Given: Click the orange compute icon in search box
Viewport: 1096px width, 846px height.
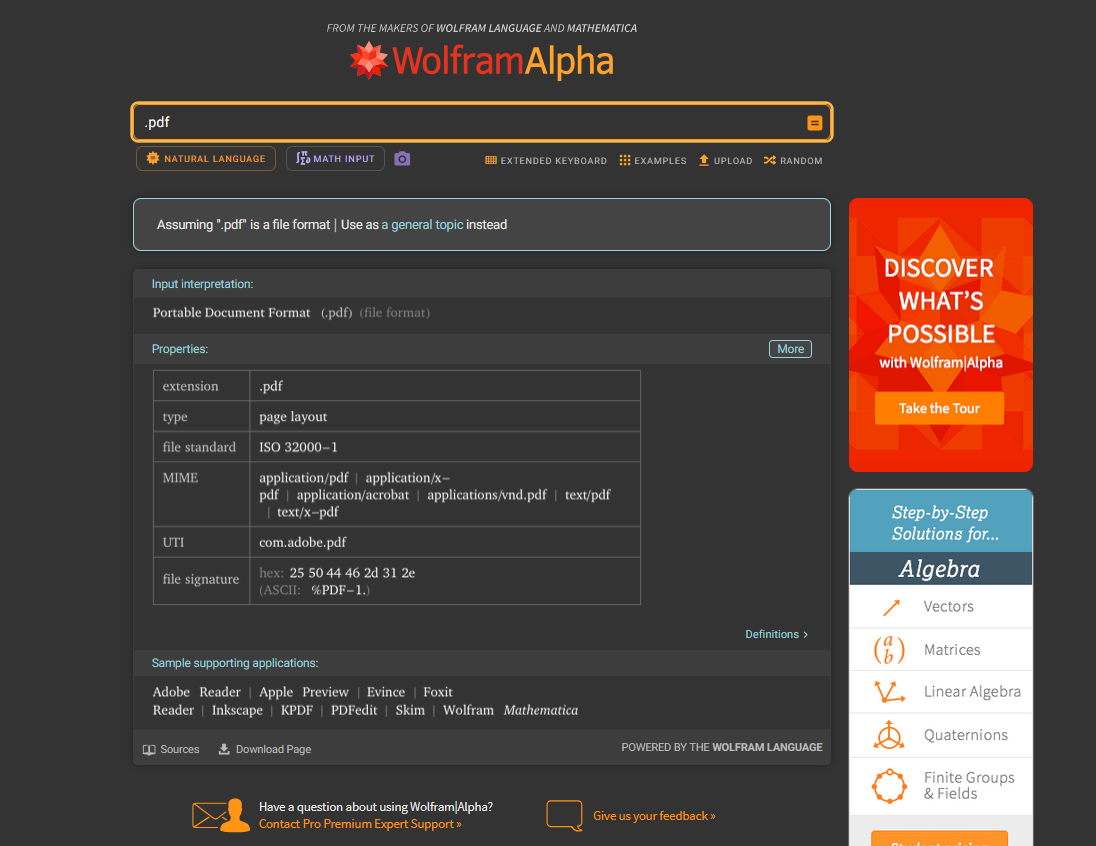Looking at the screenshot, I should coord(814,123).
